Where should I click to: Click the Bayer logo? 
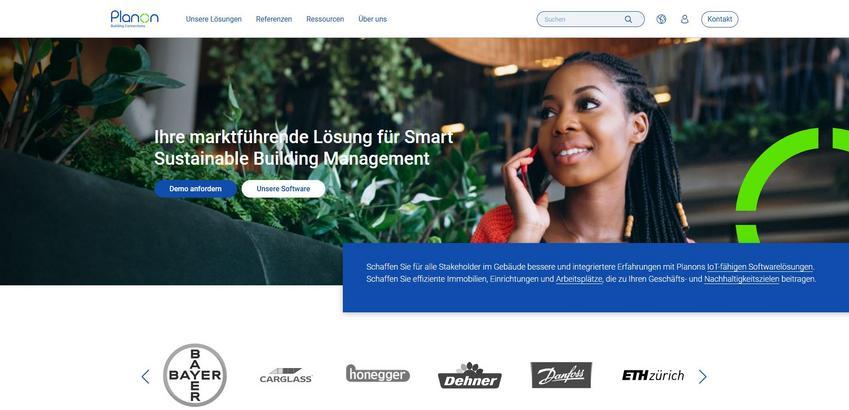click(195, 375)
